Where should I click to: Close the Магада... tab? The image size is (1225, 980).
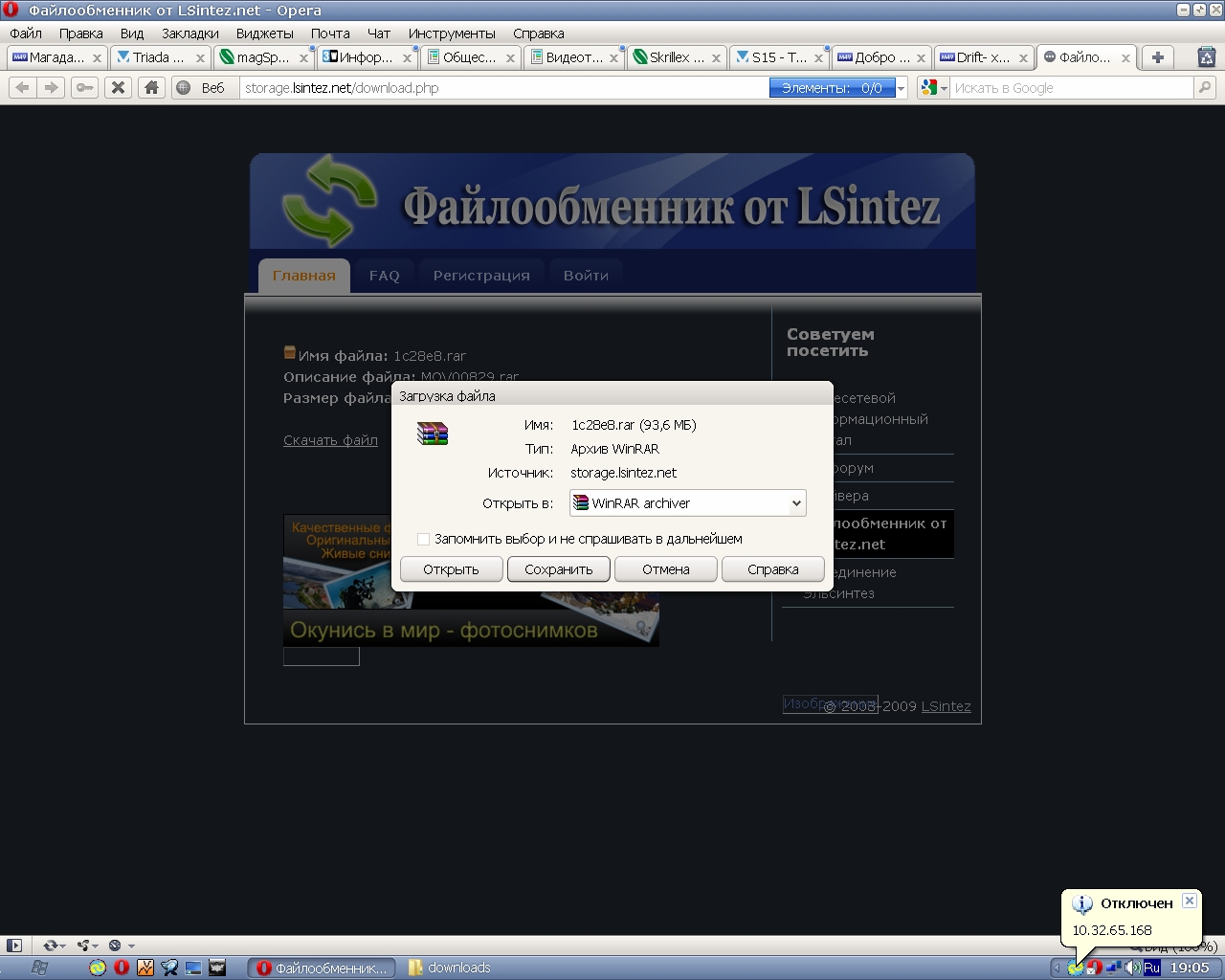pos(97,57)
